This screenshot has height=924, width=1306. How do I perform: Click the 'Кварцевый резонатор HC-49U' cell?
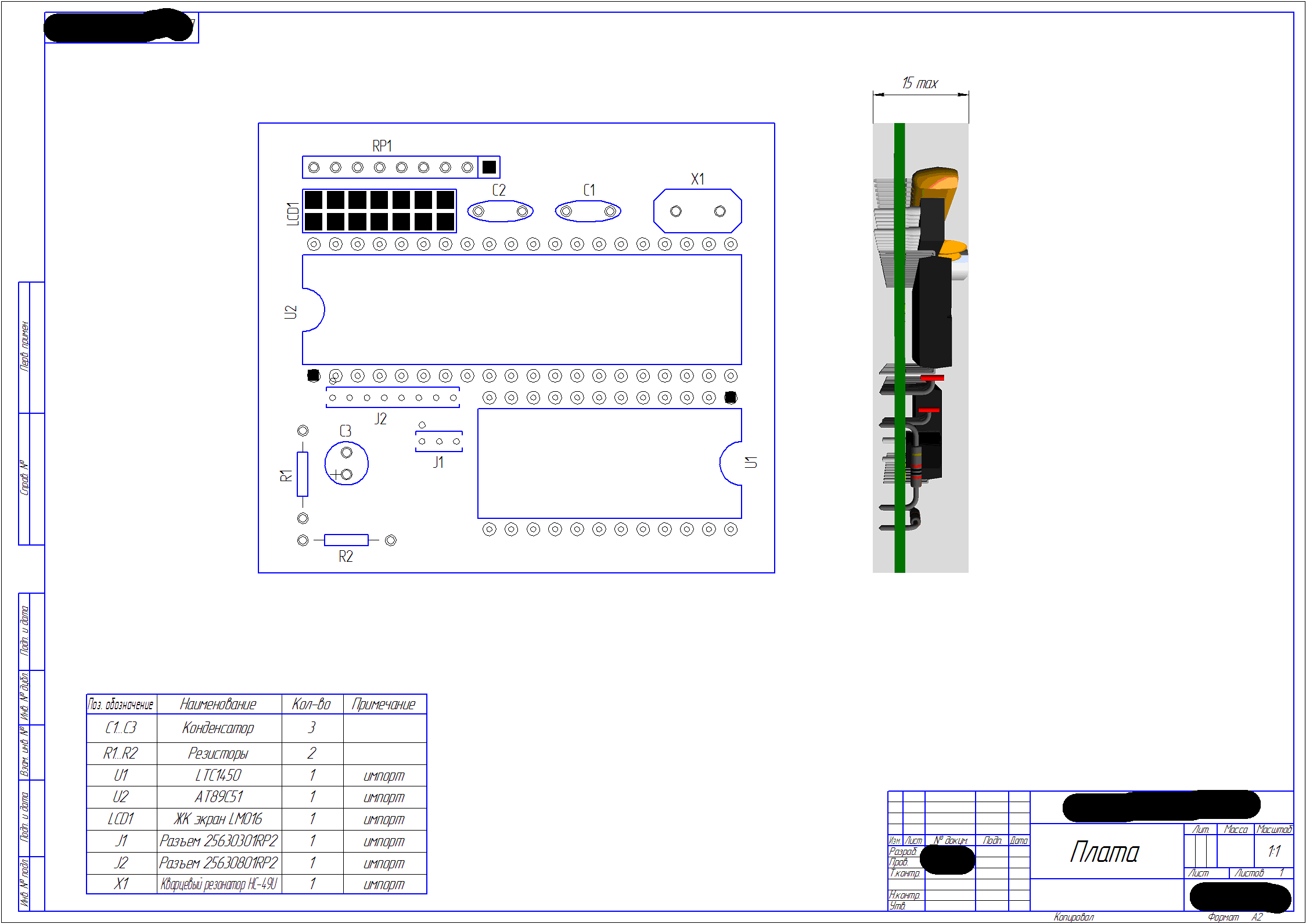[x=219, y=885]
